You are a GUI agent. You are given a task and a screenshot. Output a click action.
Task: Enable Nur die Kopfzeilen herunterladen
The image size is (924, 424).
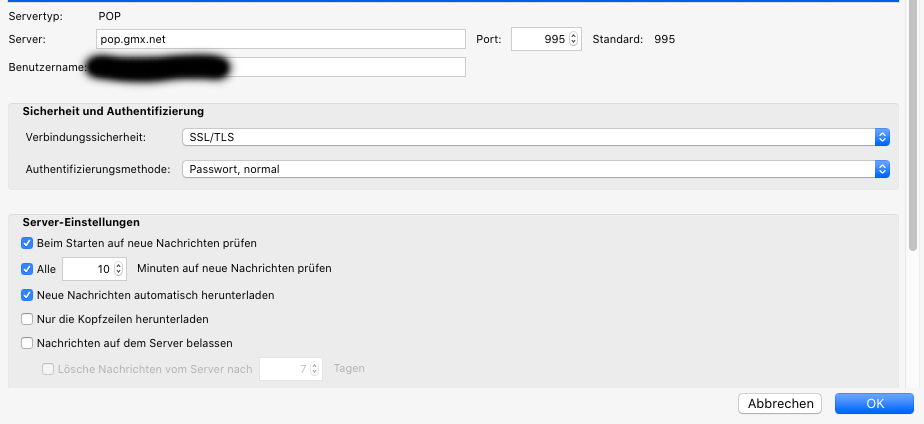[27, 319]
